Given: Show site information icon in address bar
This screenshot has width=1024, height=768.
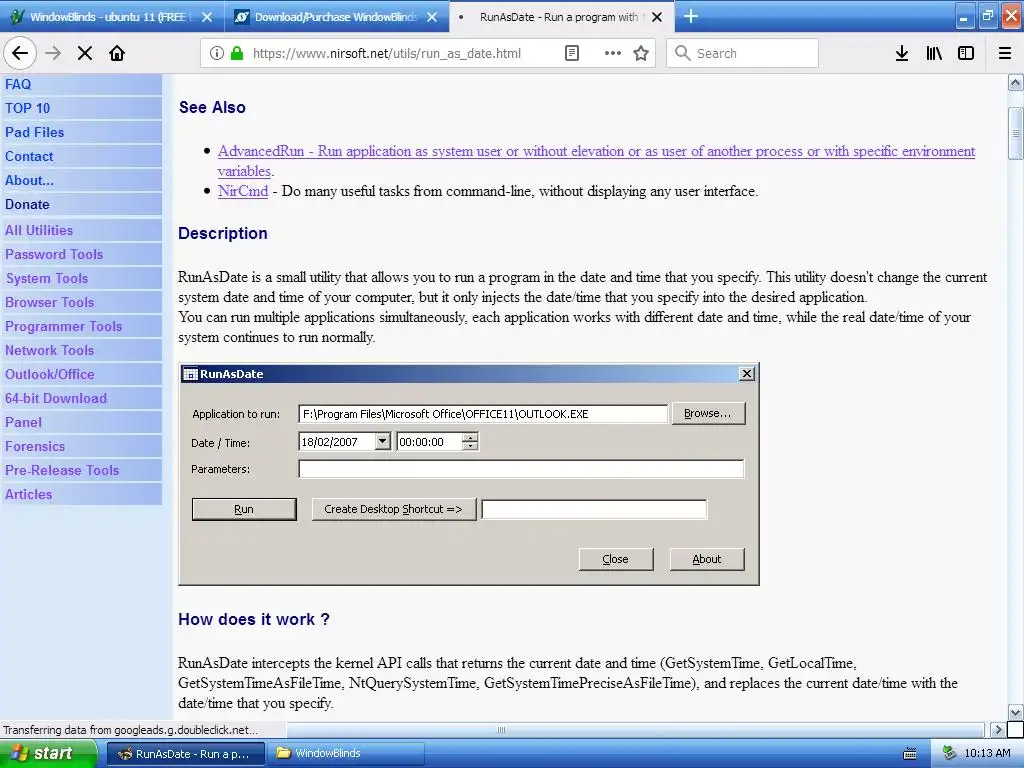Looking at the screenshot, I should pos(217,53).
